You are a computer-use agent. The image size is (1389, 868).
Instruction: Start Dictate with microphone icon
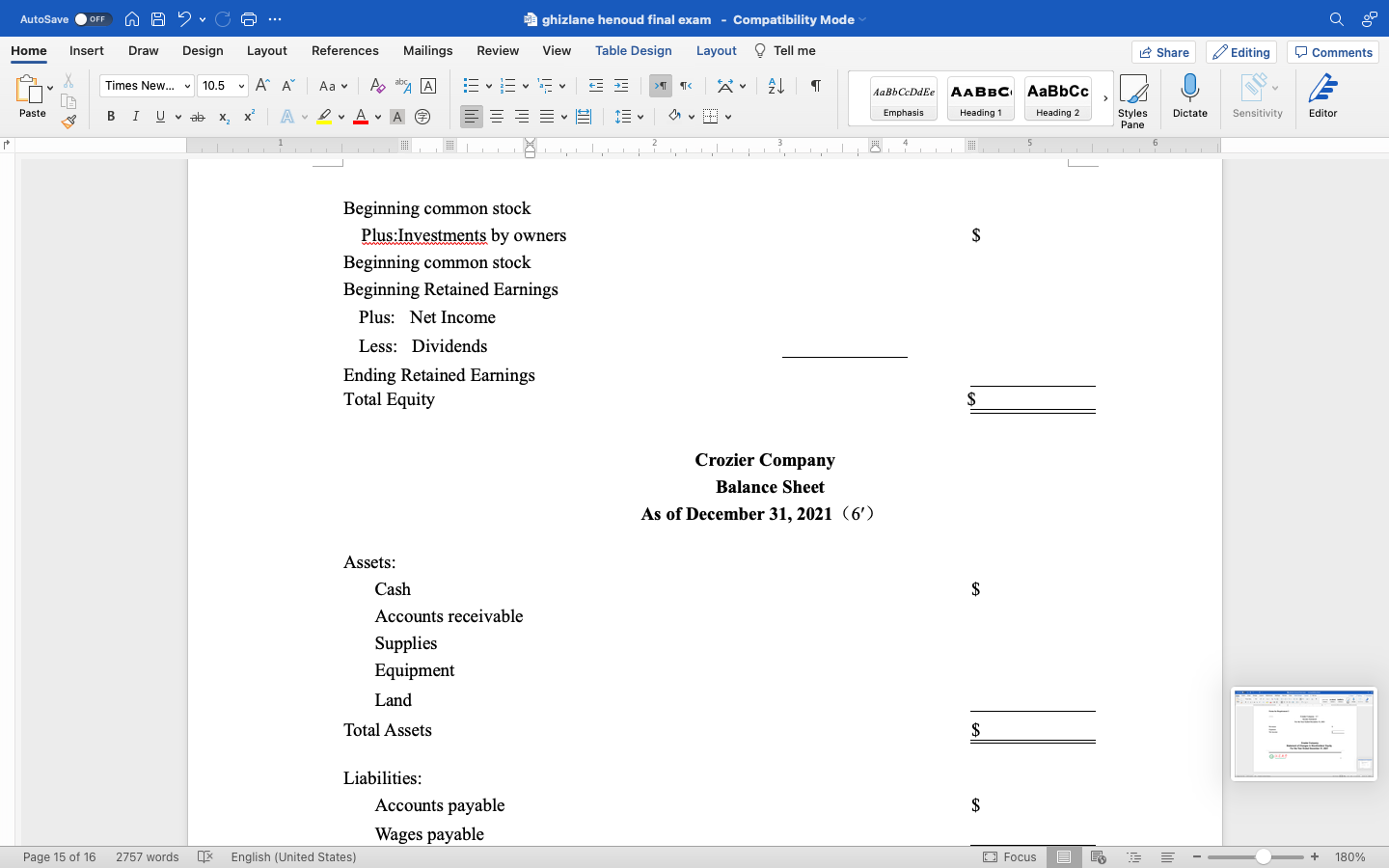tap(1190, 96)
